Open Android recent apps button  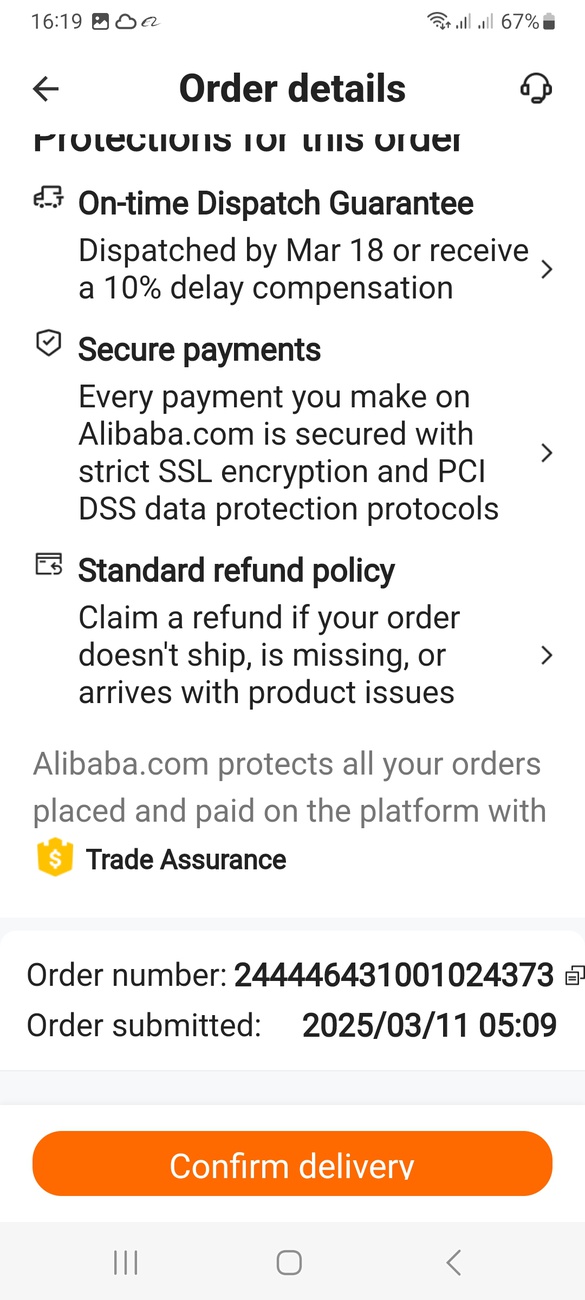coord(126,1262)
